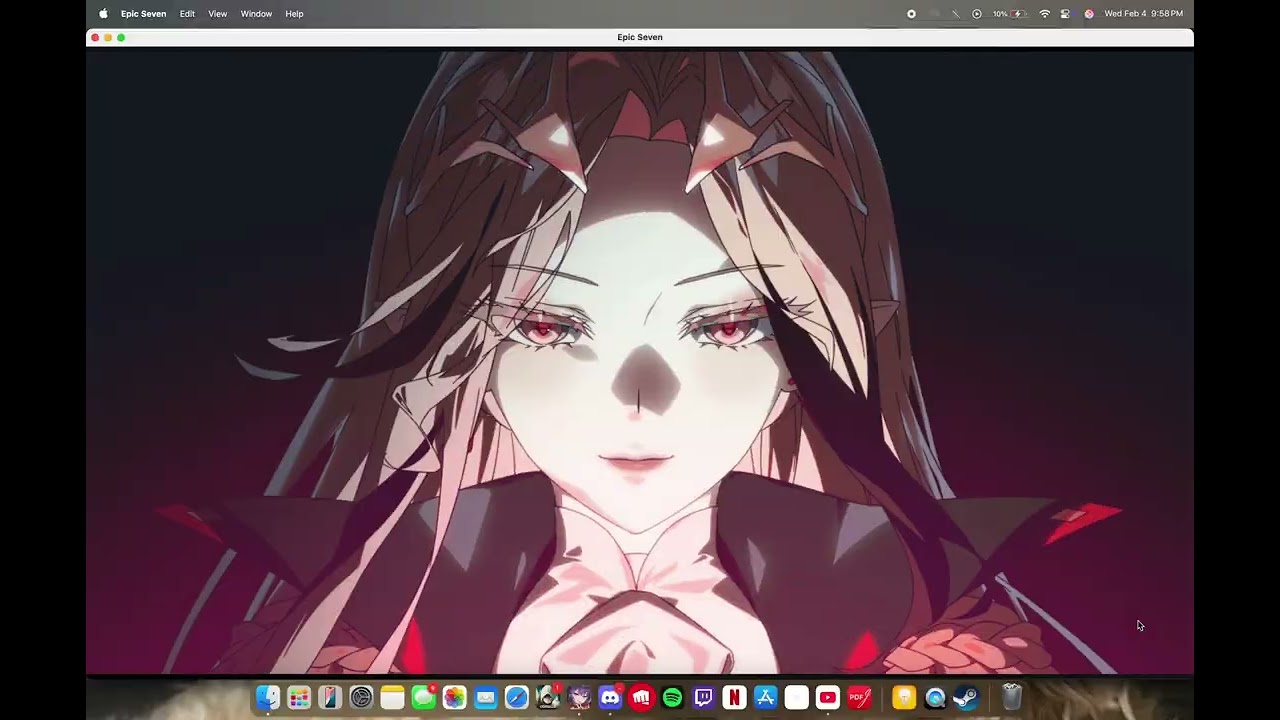This screenshot has width=1280, height=720.
Task: Close the Epic Seven window
Action: [x=95, y=38]
